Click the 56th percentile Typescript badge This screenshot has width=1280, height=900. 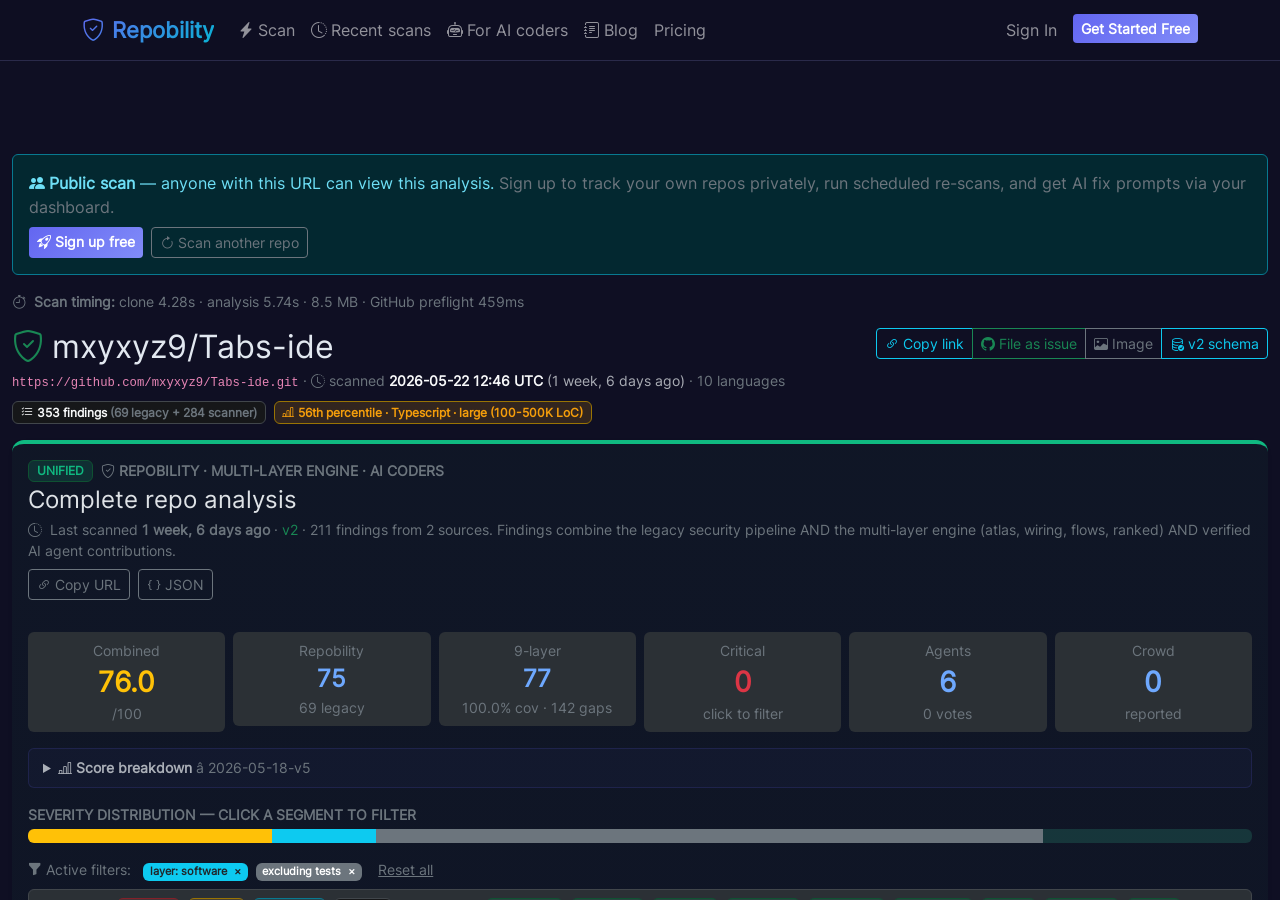[x=433, y=412]
